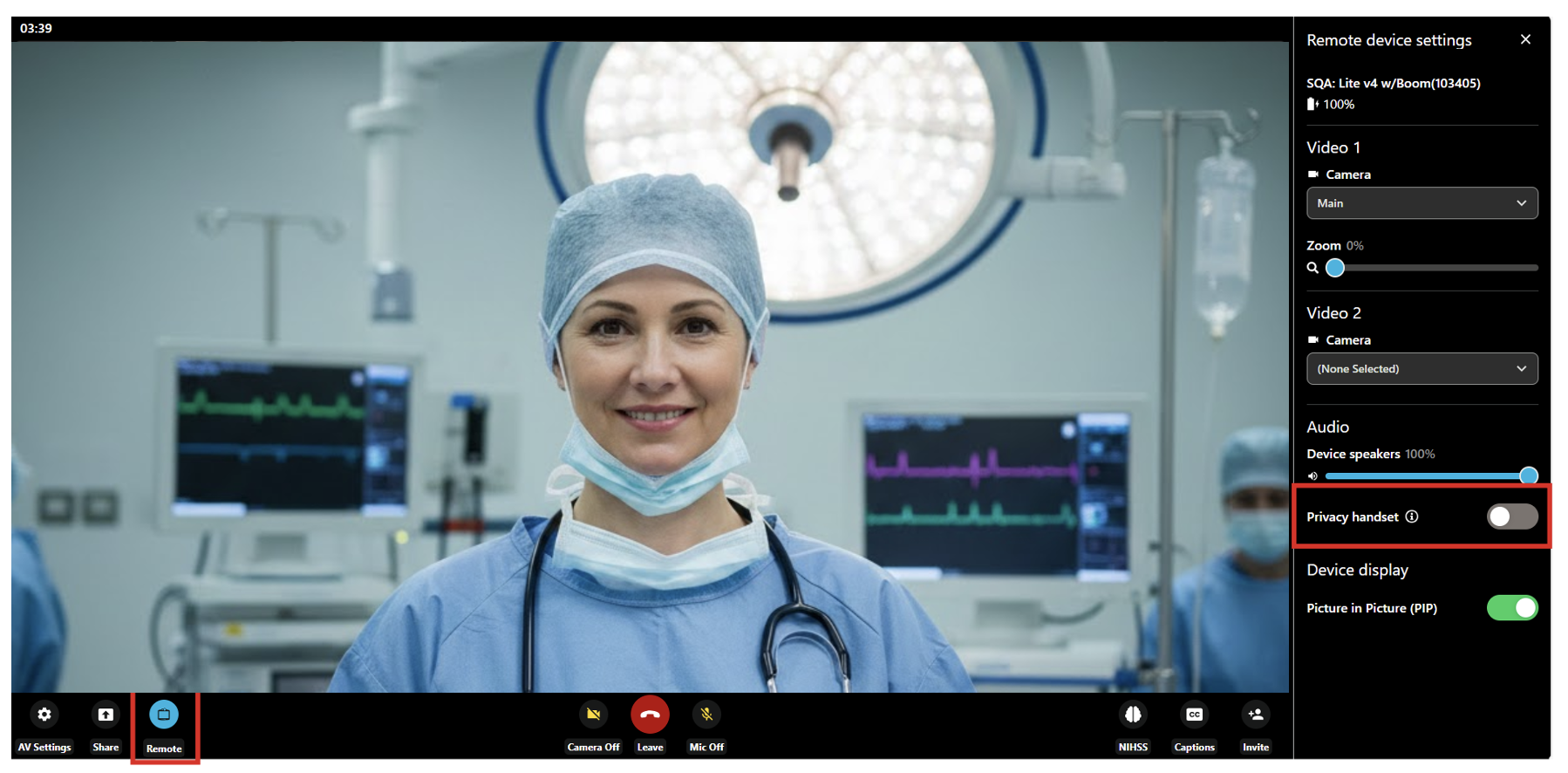Click the remote video feed area
1568x773 pixels.
[650, 366]
